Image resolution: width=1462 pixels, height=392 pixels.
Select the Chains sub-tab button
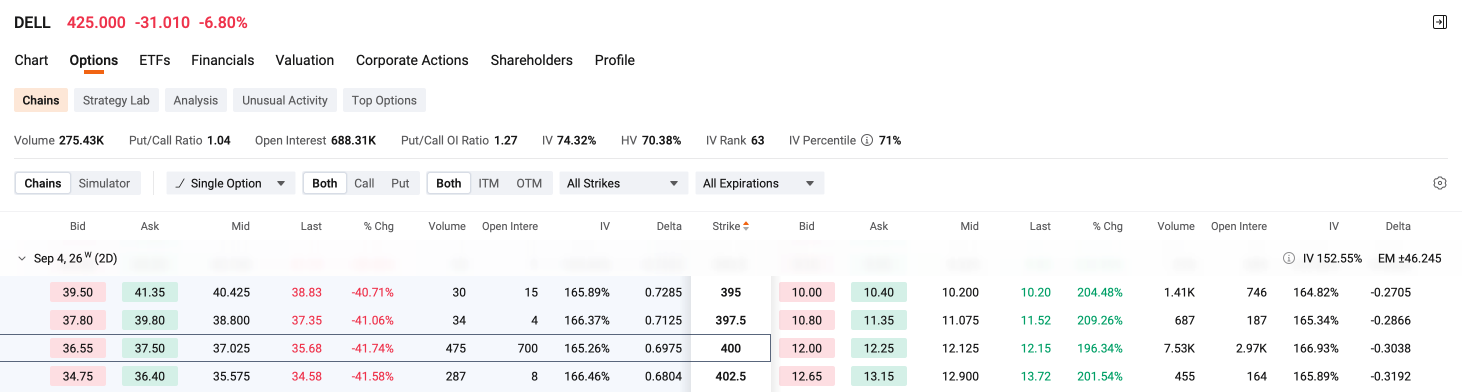coord(41,100)
